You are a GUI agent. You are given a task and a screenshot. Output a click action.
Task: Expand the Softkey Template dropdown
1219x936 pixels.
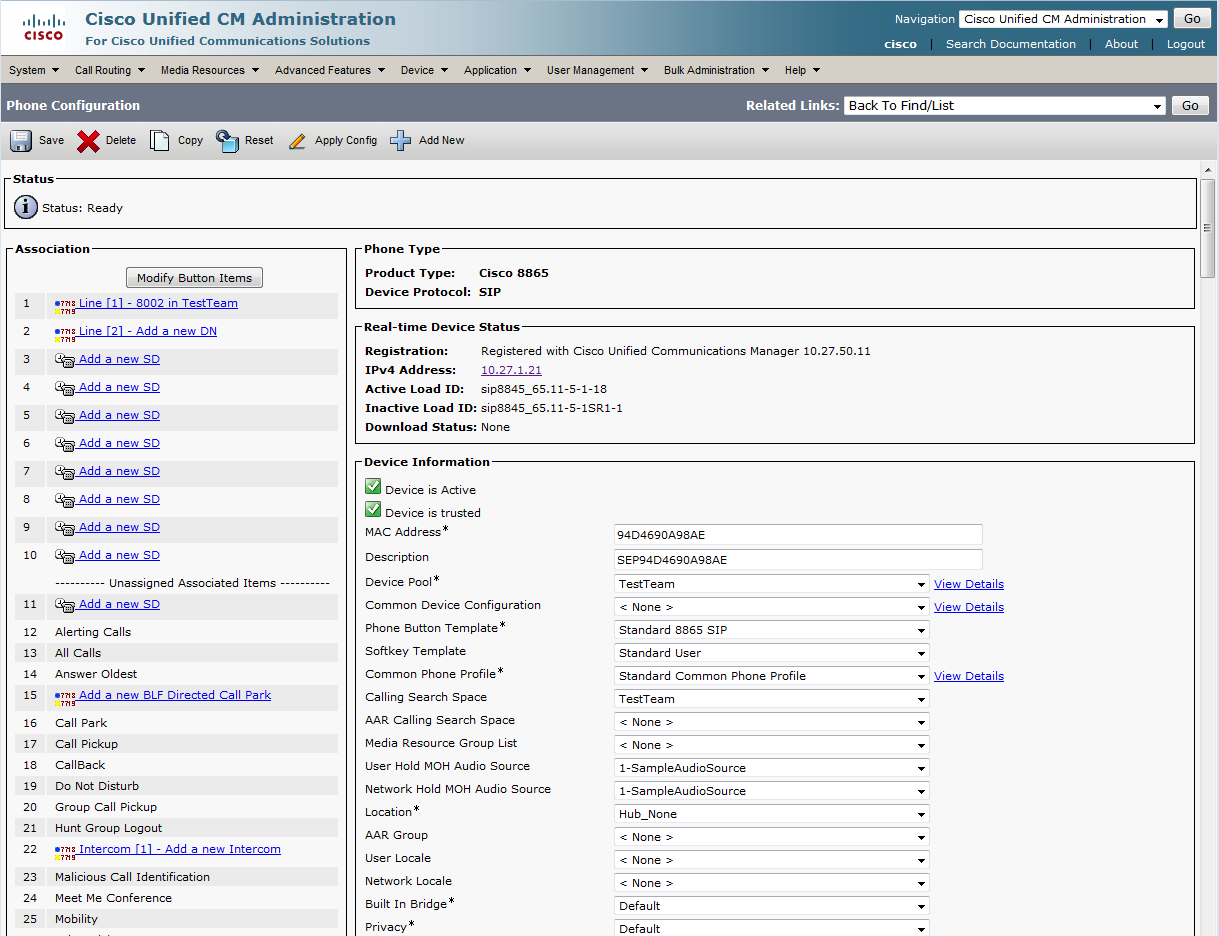[771, 653]
